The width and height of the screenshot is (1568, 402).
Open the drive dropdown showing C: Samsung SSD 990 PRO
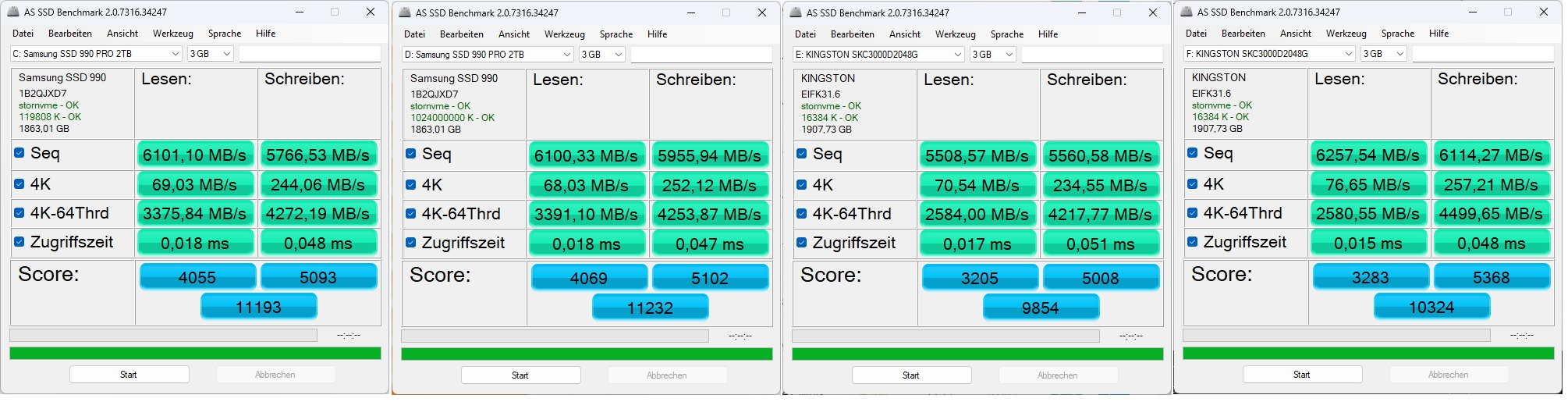tap(96, 54)
